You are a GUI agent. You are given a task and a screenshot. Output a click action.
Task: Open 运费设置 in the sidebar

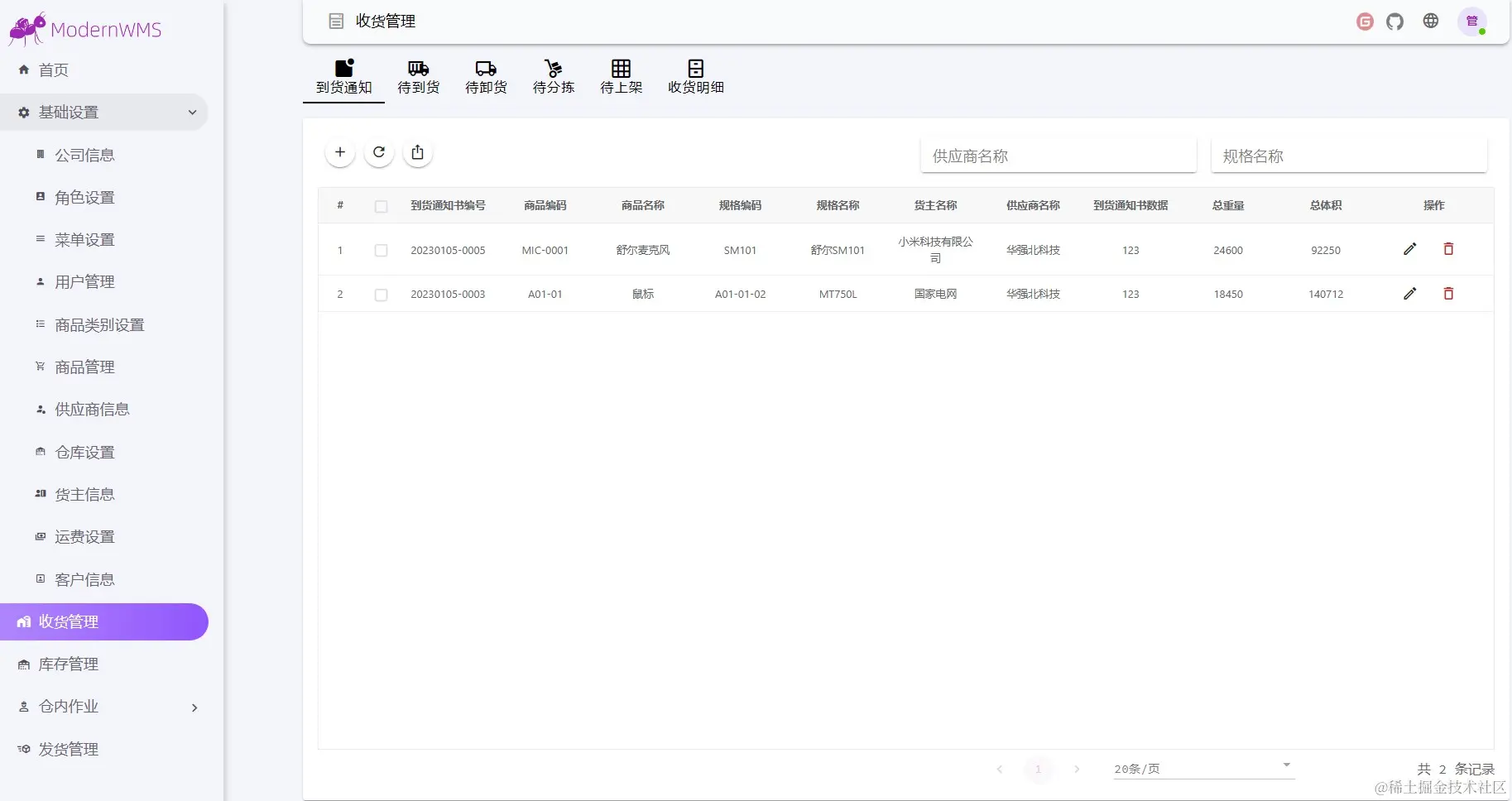tap(84, 536)
